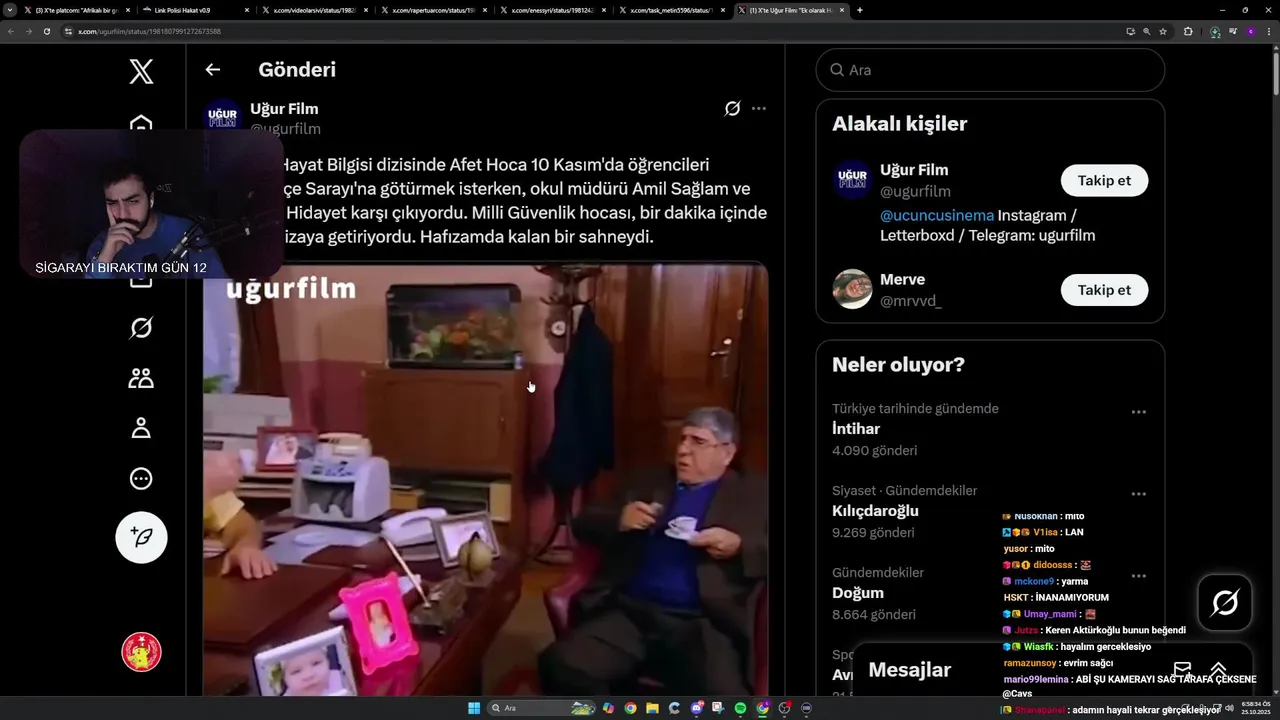This screenshot has width=1280, height=720.
Task: Go back using the Gönderi arrow
Action: pyautogui.click(x=212, y=70)
